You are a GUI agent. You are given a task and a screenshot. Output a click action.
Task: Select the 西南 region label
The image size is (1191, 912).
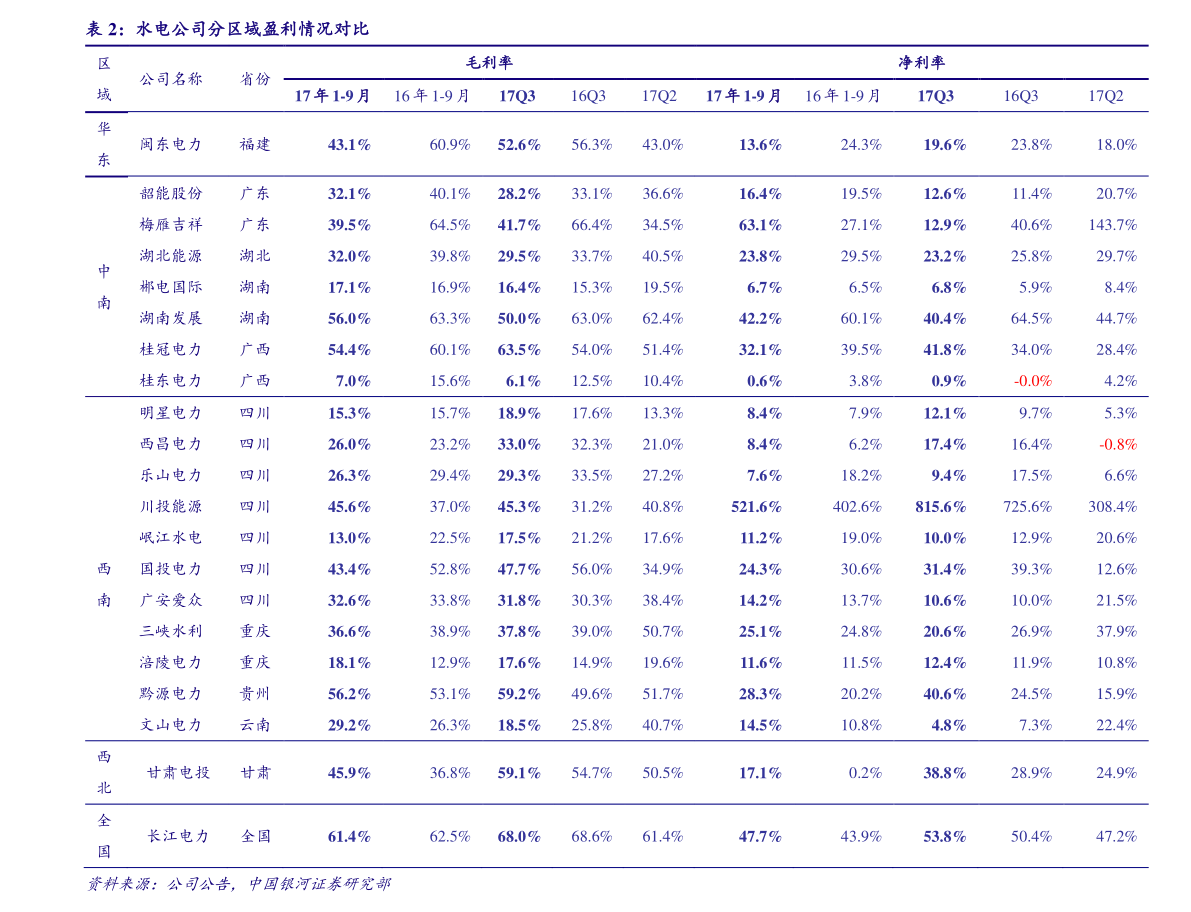pyautogui.click(x=104, y=584)
